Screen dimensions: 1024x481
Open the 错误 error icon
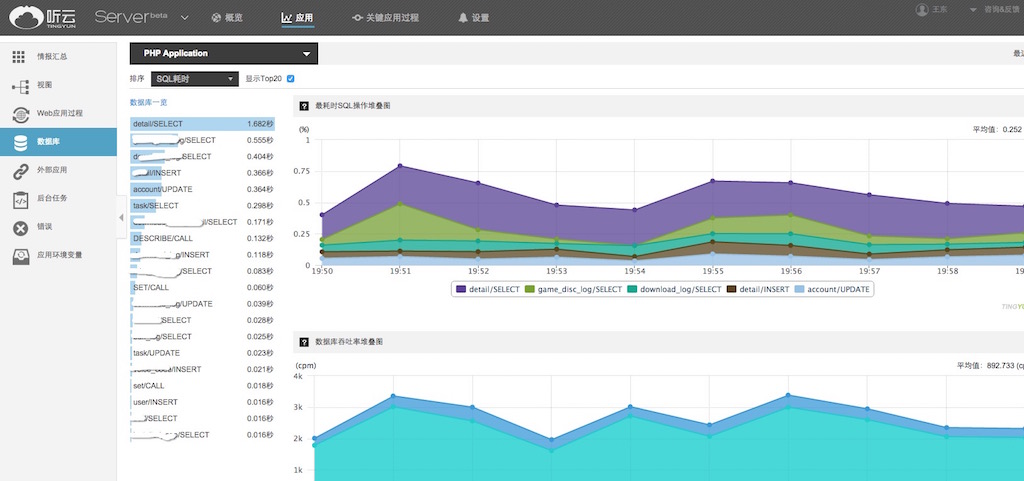(x=20, y=228)
